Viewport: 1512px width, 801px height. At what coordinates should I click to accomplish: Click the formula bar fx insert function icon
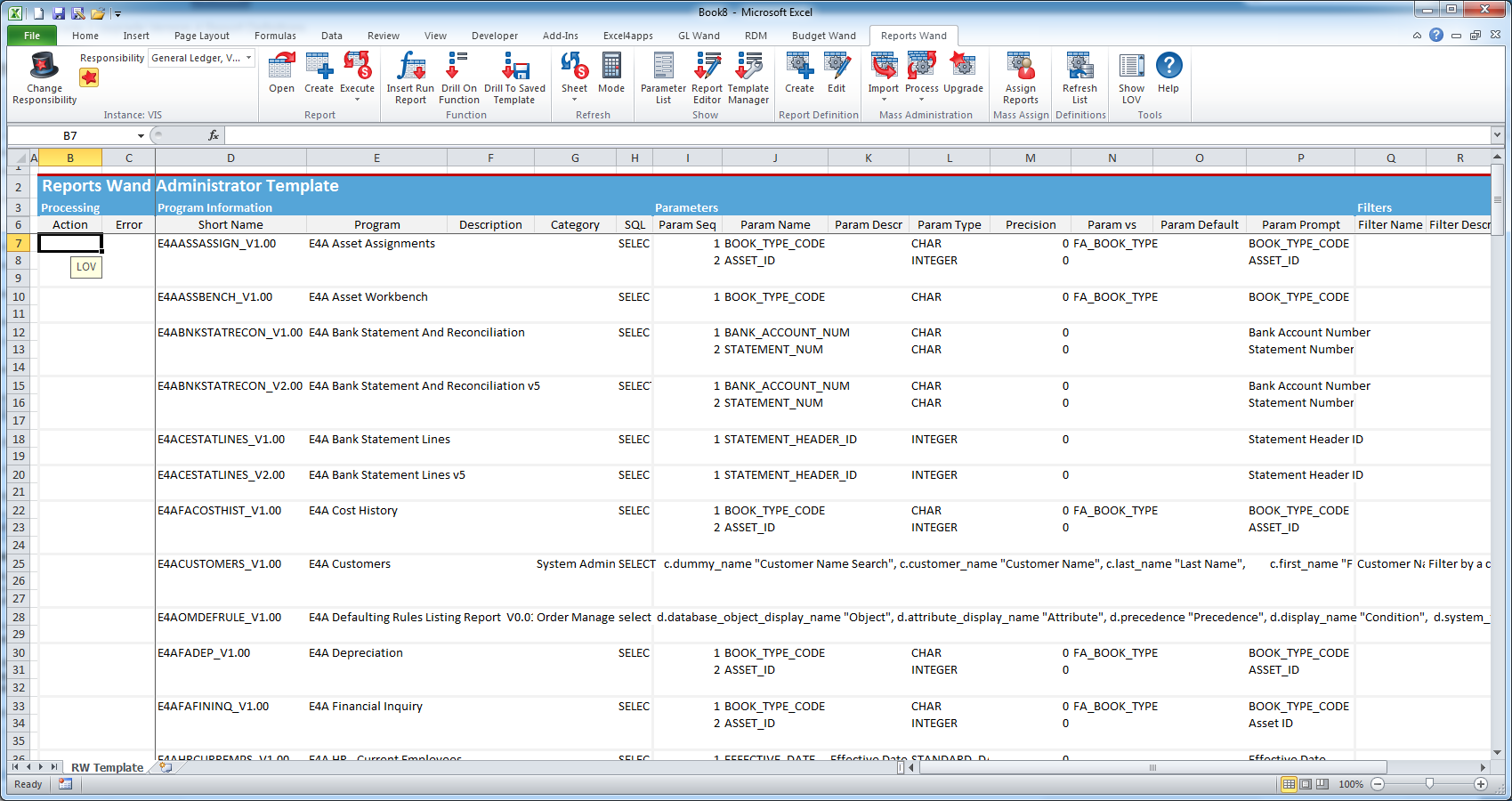tap(214, 135)
